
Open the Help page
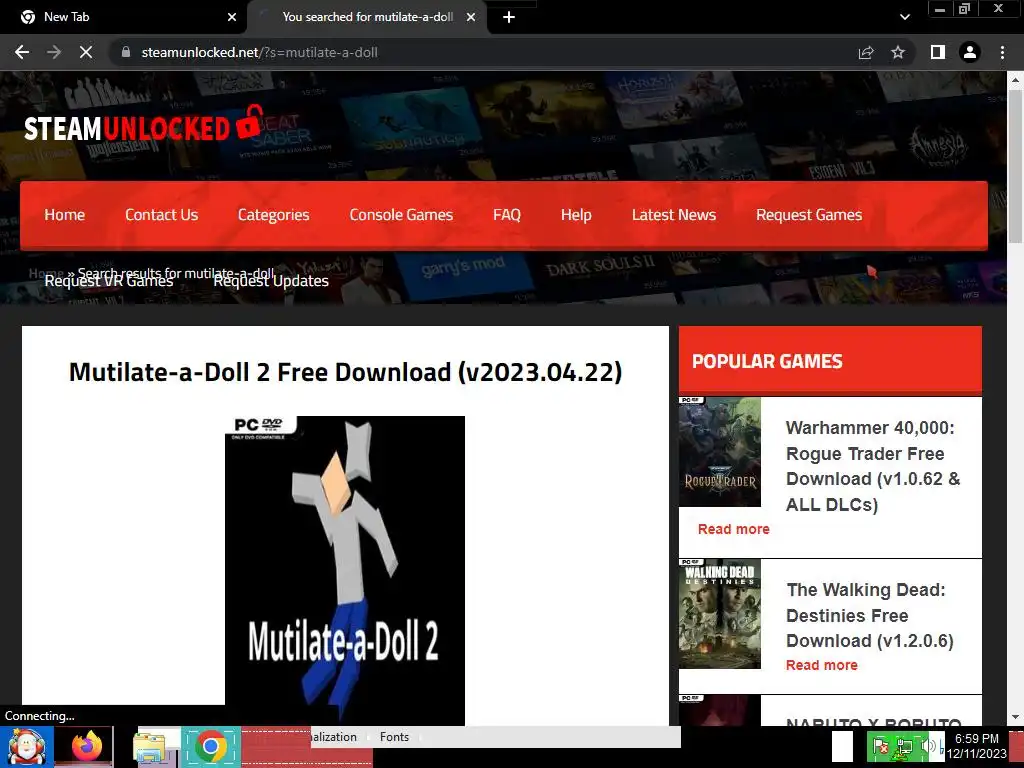(576, 215)
